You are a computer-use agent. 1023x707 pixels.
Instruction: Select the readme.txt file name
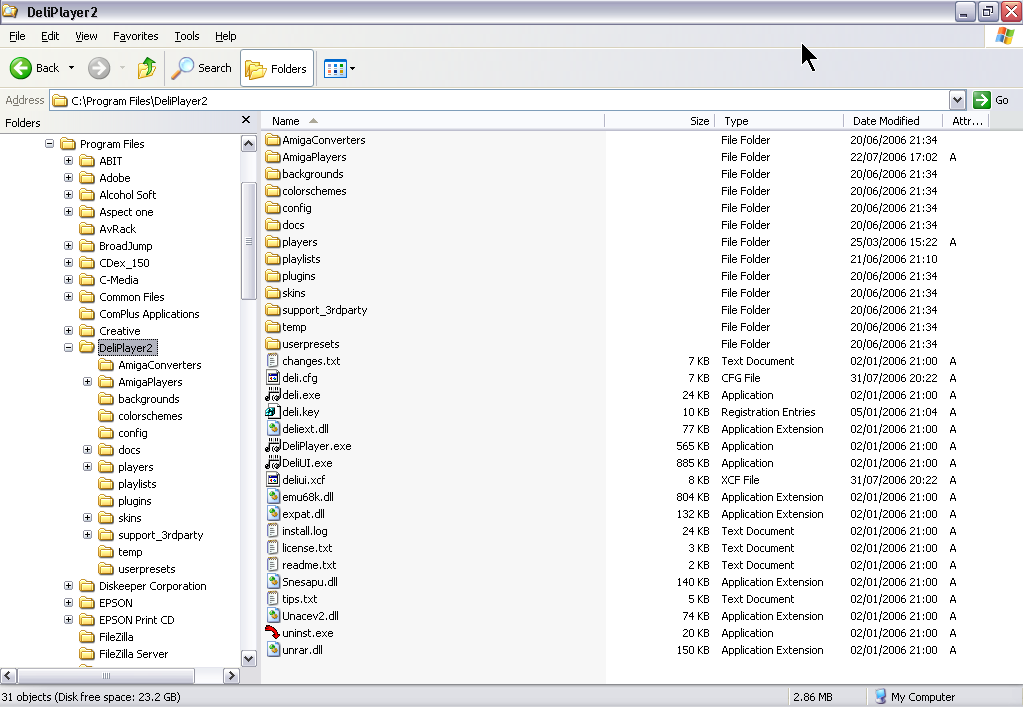point(309,565)
